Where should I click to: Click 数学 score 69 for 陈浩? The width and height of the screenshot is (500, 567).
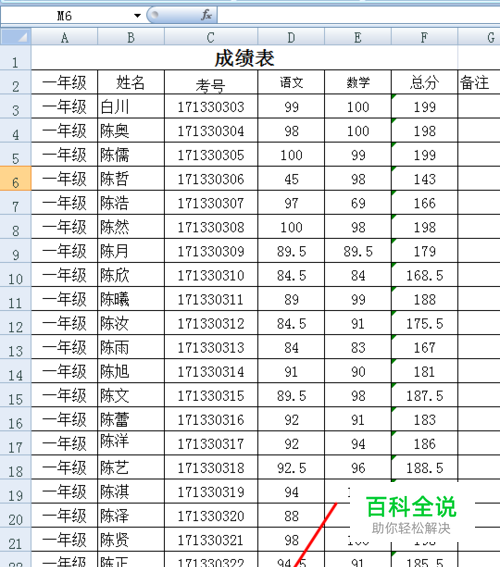(358, 203)
